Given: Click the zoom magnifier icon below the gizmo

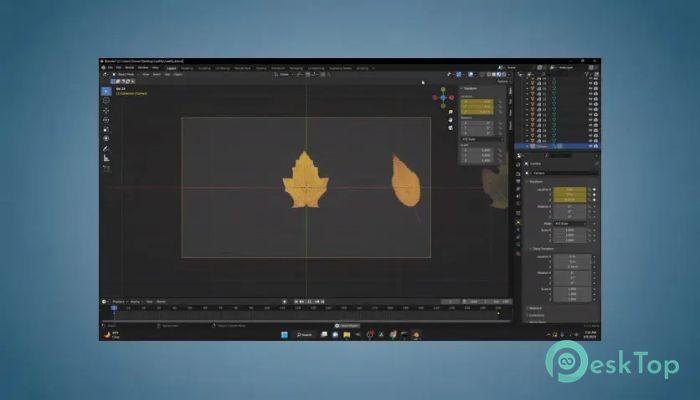Looking at the screenshot, I should click(x=450, y=112).
